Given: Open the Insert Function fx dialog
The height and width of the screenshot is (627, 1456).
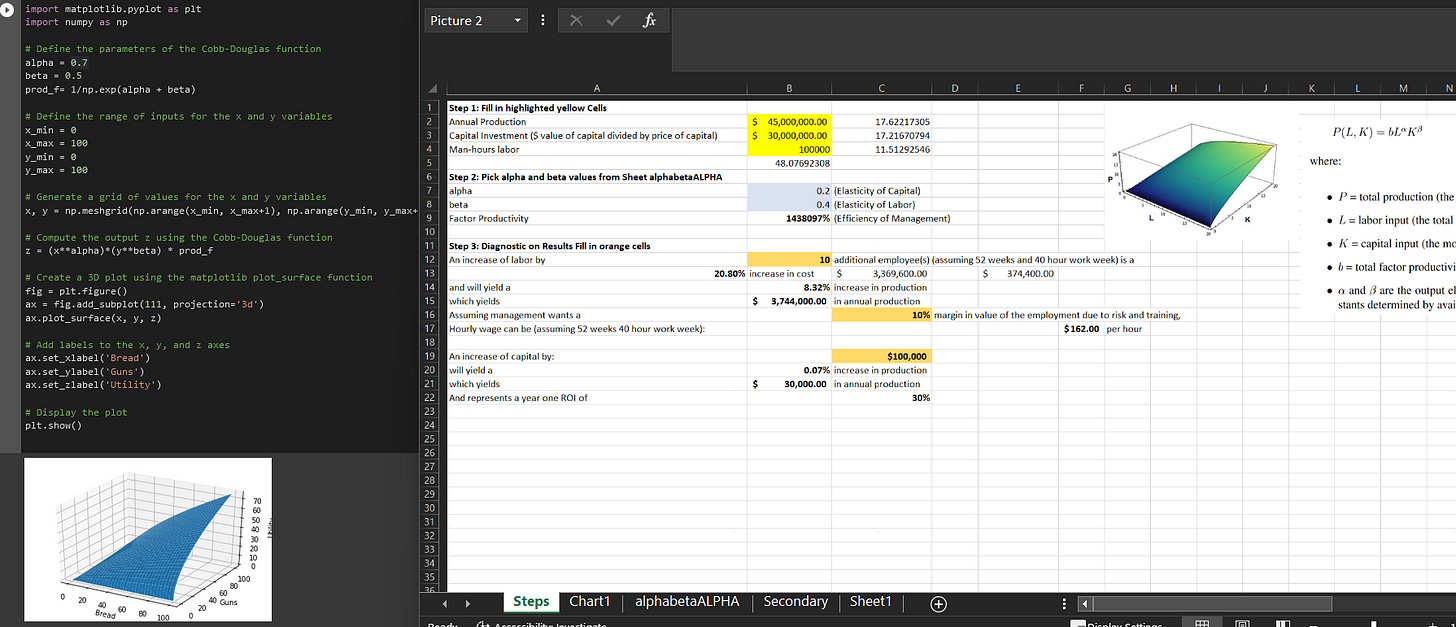Looking at the screenshot, I should [x=649, y=20].
